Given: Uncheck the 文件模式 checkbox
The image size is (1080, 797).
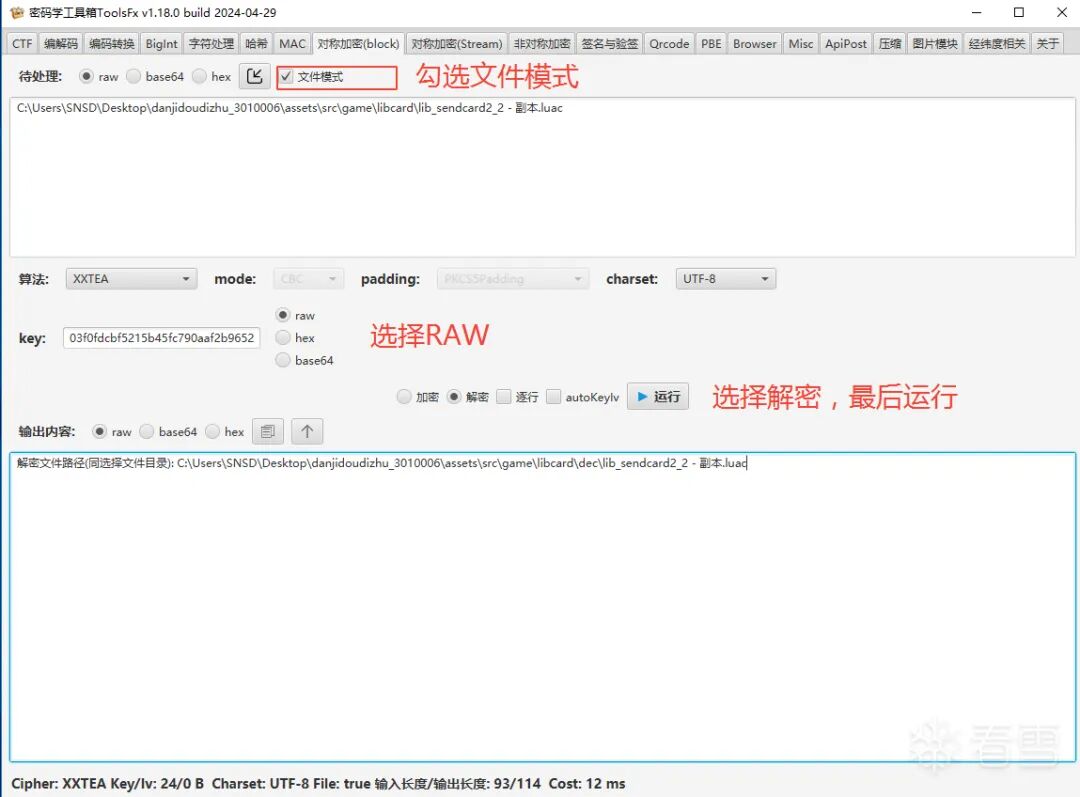Looking at the screenshot, I should [285, 76].
